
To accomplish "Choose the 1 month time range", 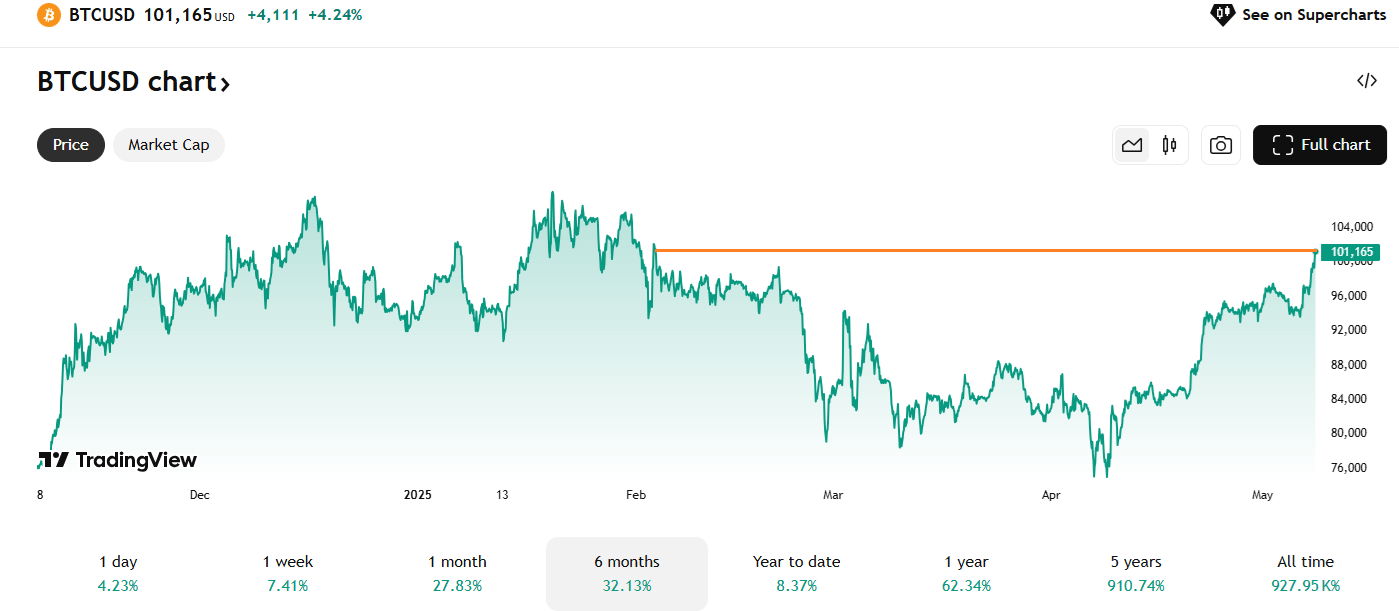I will (457, 573).
